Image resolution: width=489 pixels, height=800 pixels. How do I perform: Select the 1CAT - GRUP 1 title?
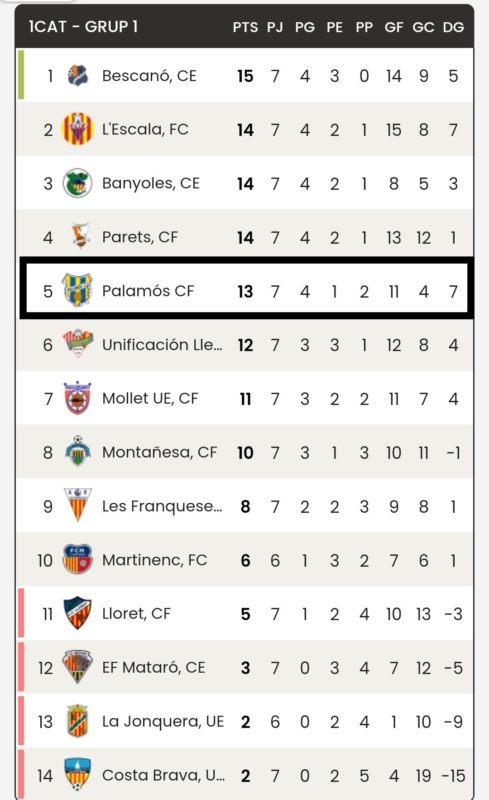(83, 27)
